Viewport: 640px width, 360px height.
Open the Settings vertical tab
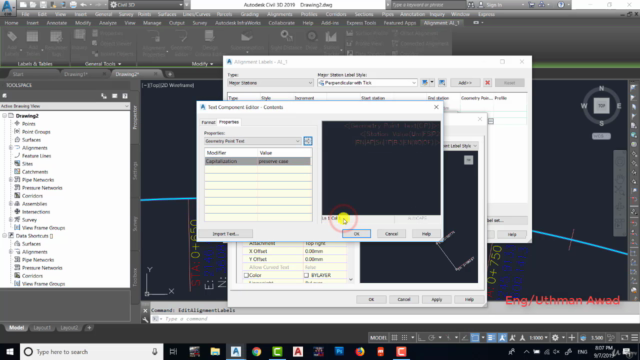pyautogui.click(x=135, y=171)
